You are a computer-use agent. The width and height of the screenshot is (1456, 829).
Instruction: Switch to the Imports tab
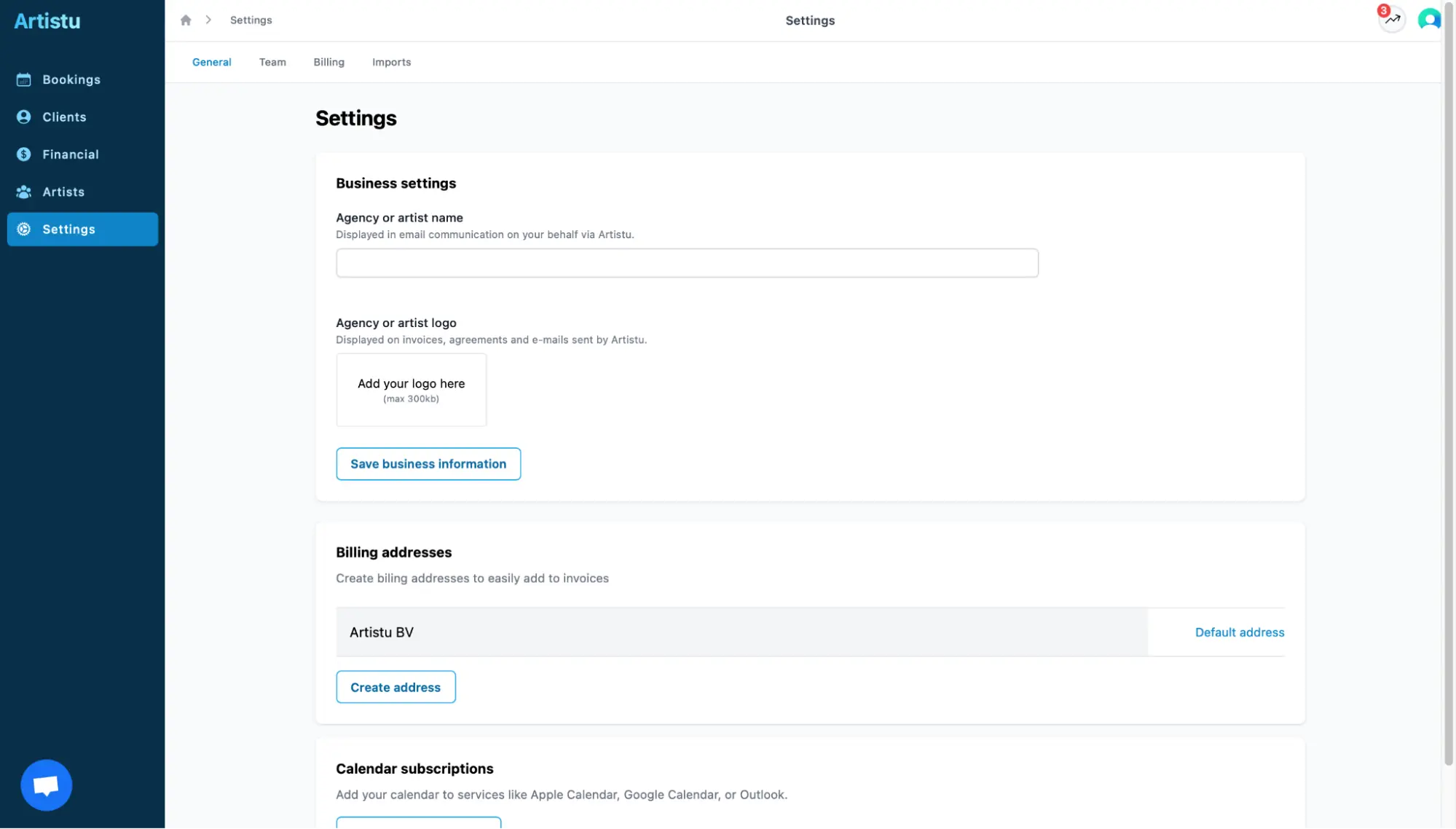point(392,62)
